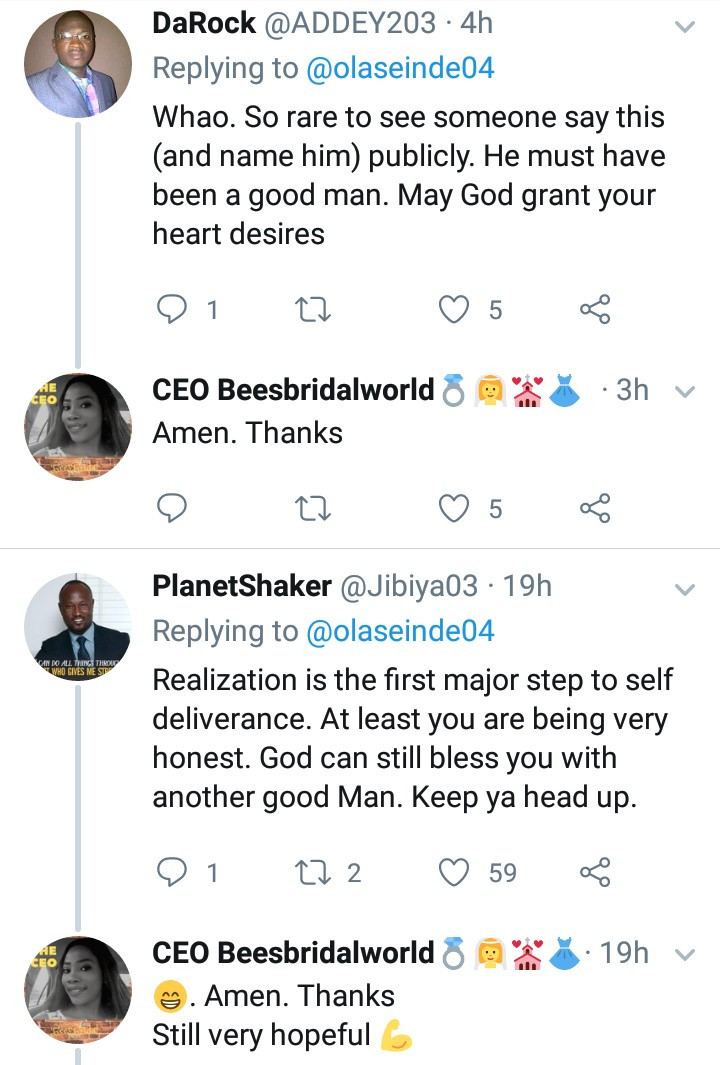The image size is (720, 1065).
Task: Reply to PlanetShaker's tweet
Action: [174, 873]
